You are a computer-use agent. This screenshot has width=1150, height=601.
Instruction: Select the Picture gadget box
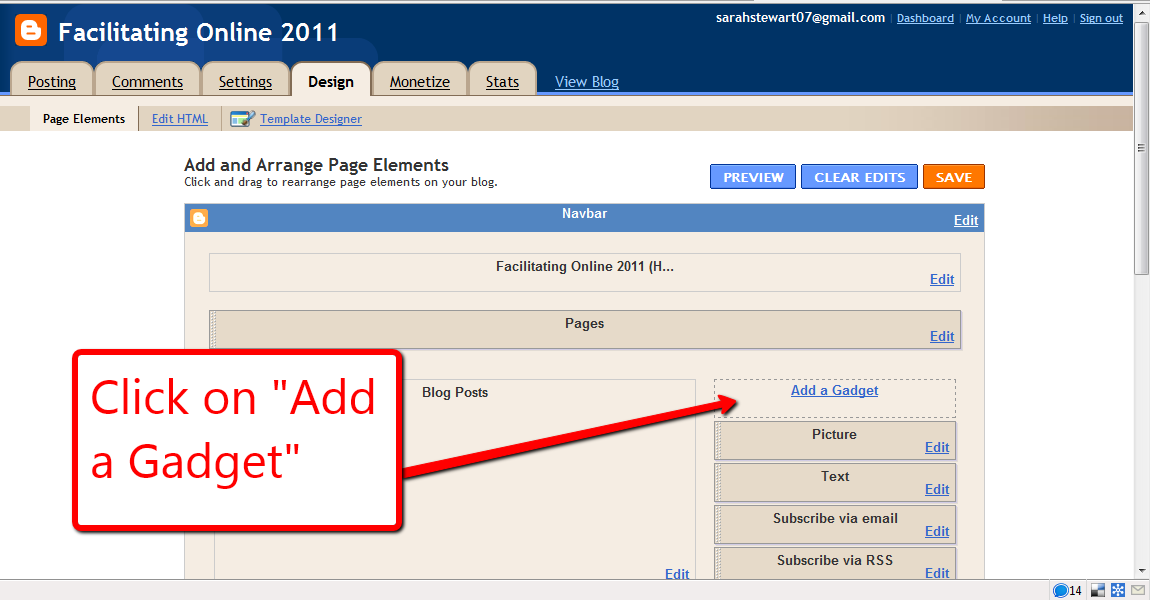tap(835, 440)
